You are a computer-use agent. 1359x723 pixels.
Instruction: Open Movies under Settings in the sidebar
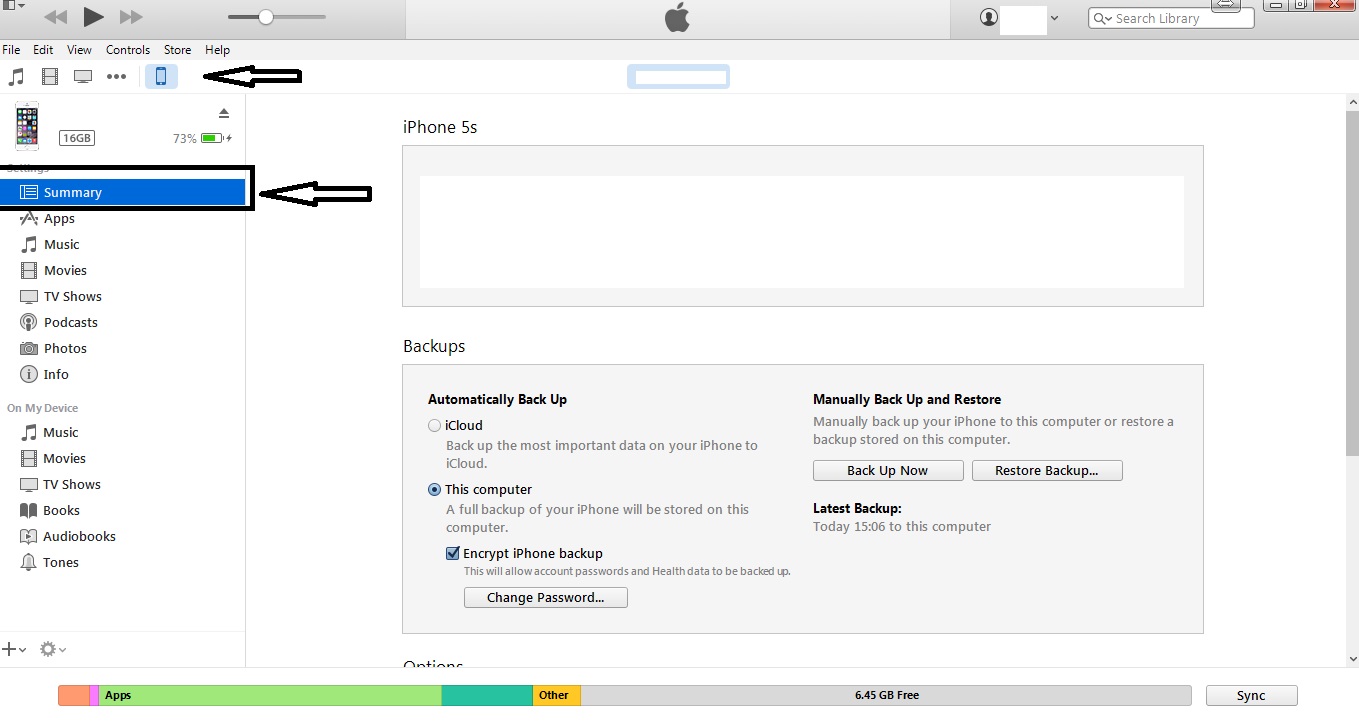[x=65, y=271]
